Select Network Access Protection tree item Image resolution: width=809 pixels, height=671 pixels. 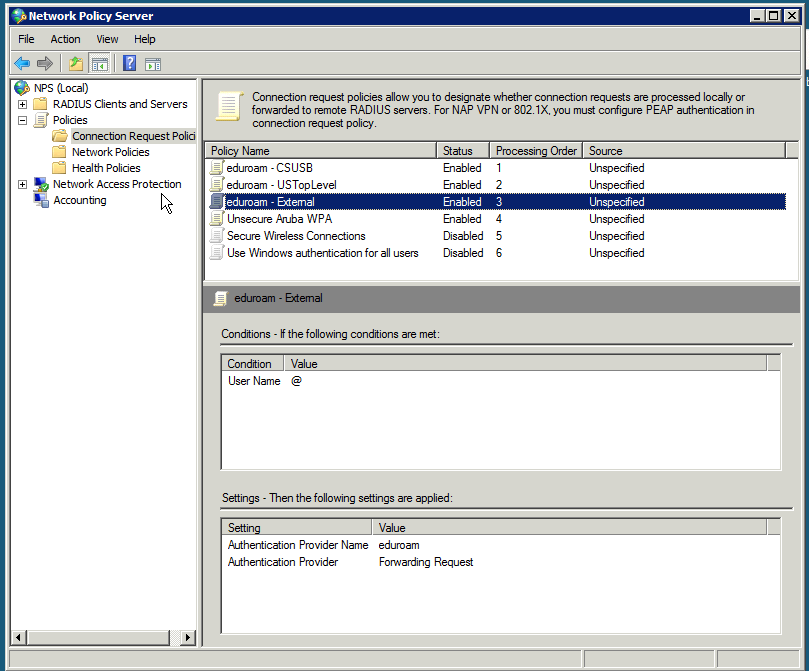[117, 184]
